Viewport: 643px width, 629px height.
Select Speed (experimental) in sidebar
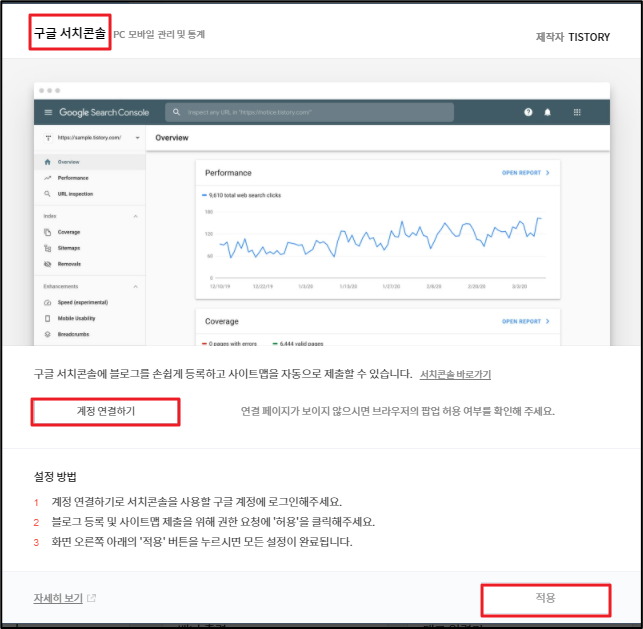(x=83, y=303)
